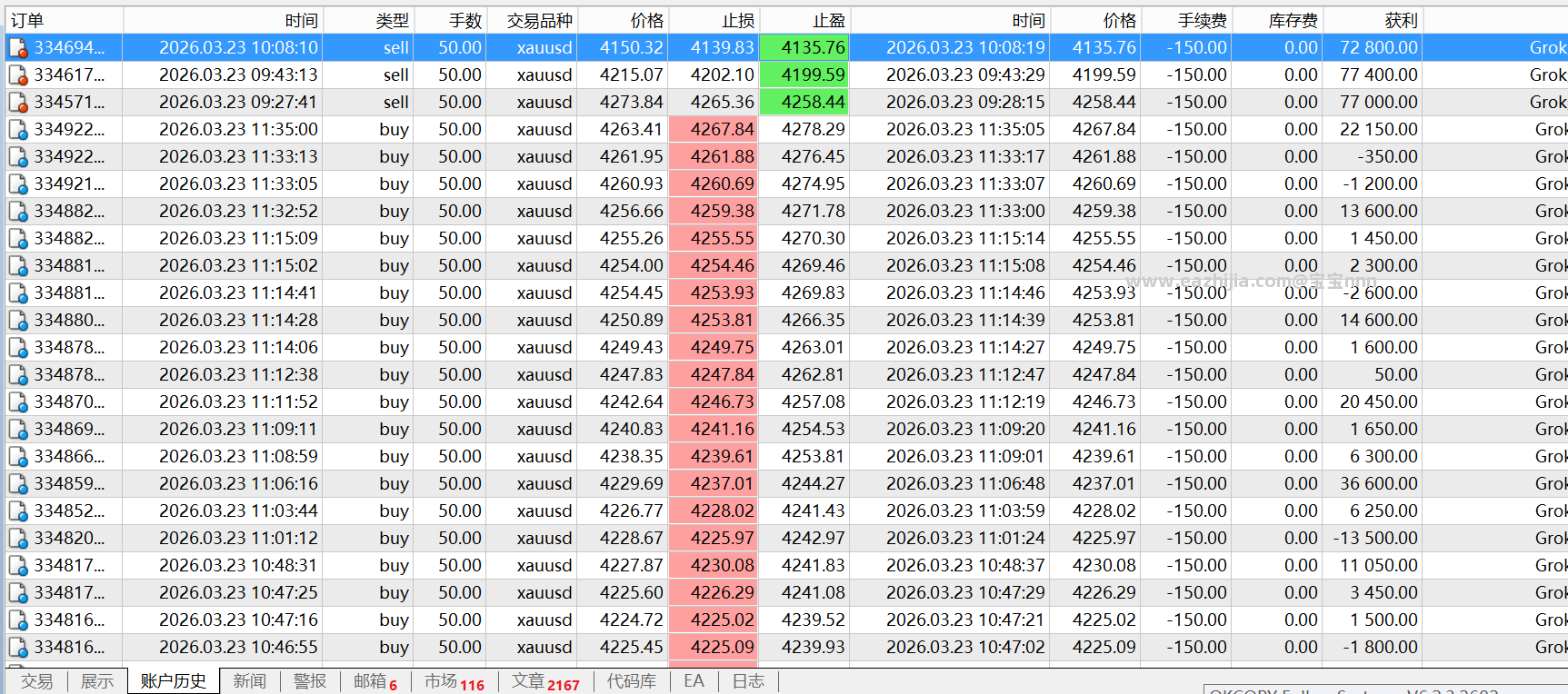
Task: Click the green take-profit cell 4258.44
Action: [804, 102]
